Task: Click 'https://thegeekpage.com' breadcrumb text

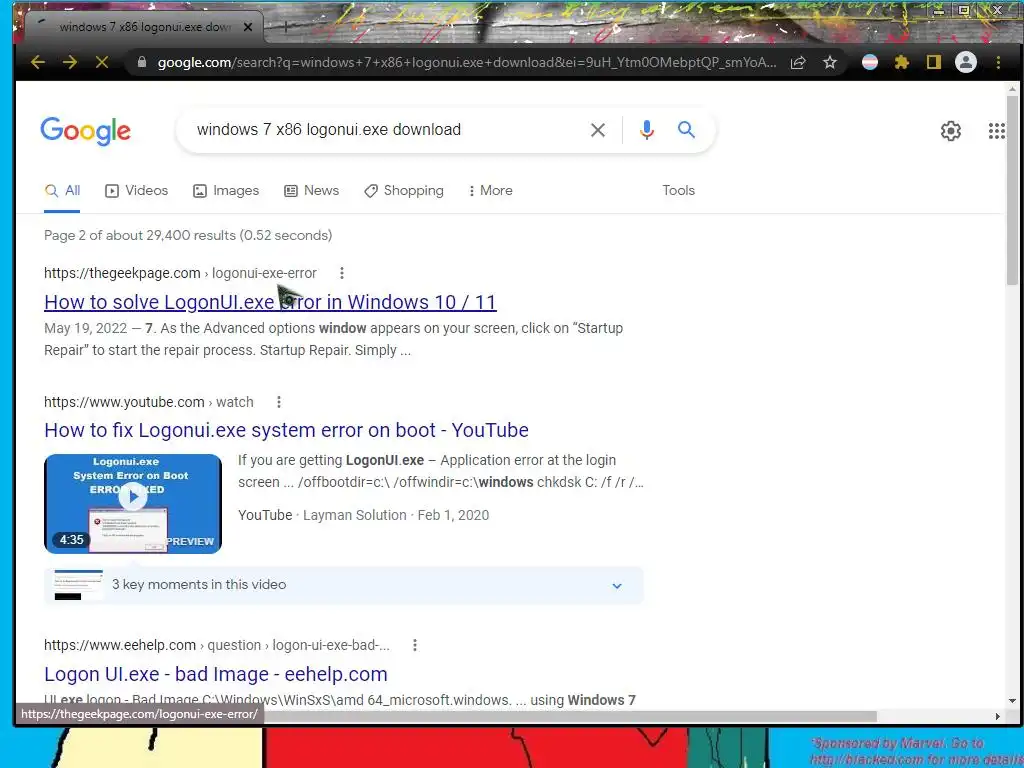Action: click(x=122, y=273)
